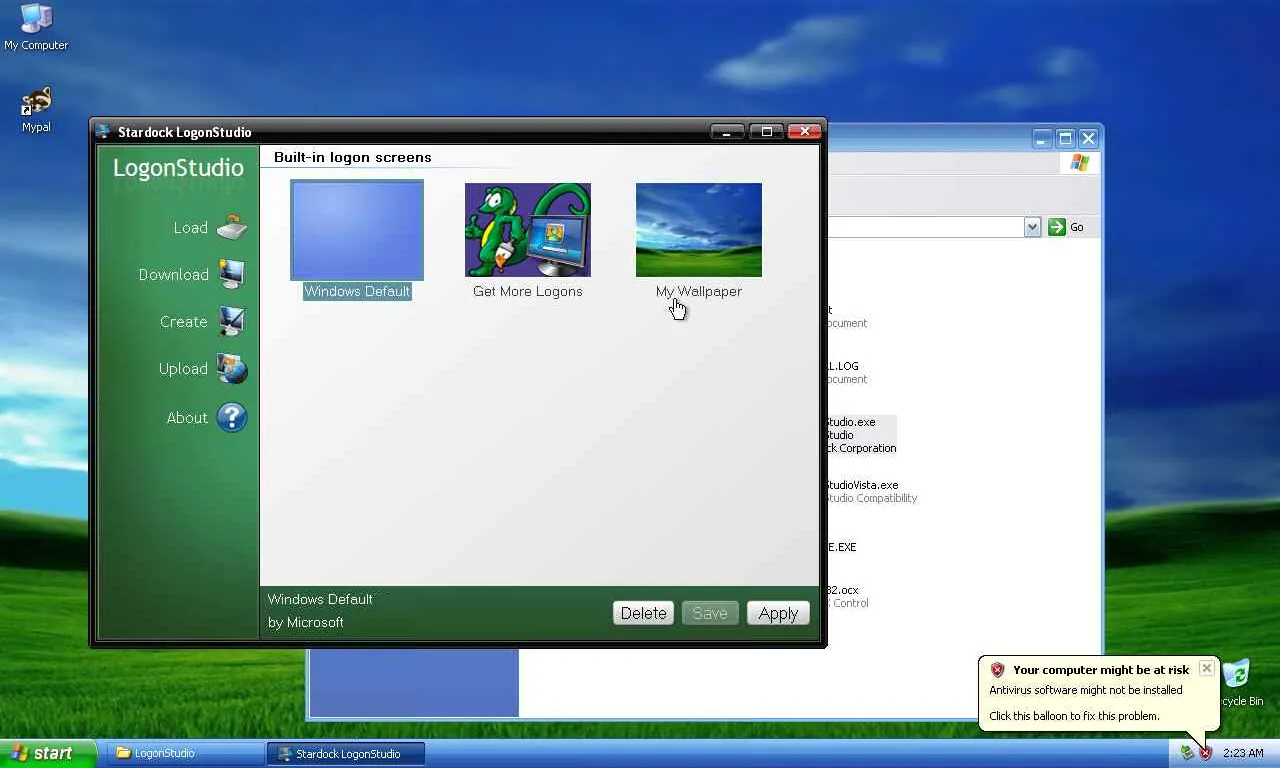Expand the address bar dropdown in Explorer window
Viewport: 1280px width, 768px height.
(1033, 227)
